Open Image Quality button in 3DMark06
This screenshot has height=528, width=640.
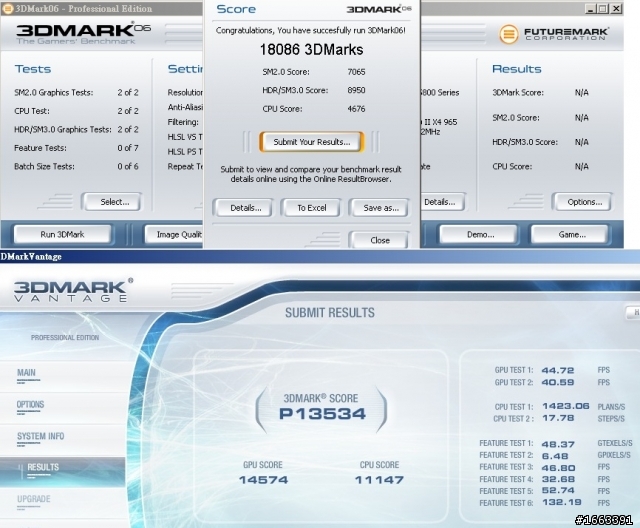(175, 235)
